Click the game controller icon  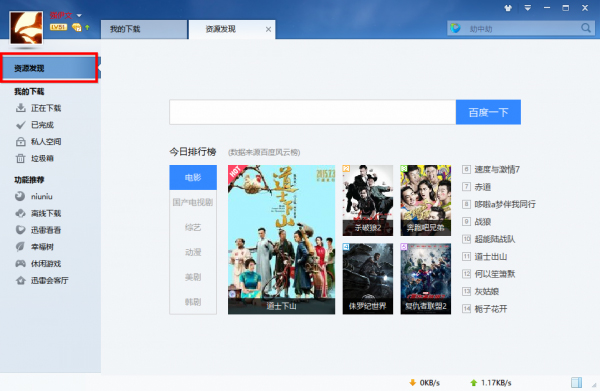click(x=20, y=264)
